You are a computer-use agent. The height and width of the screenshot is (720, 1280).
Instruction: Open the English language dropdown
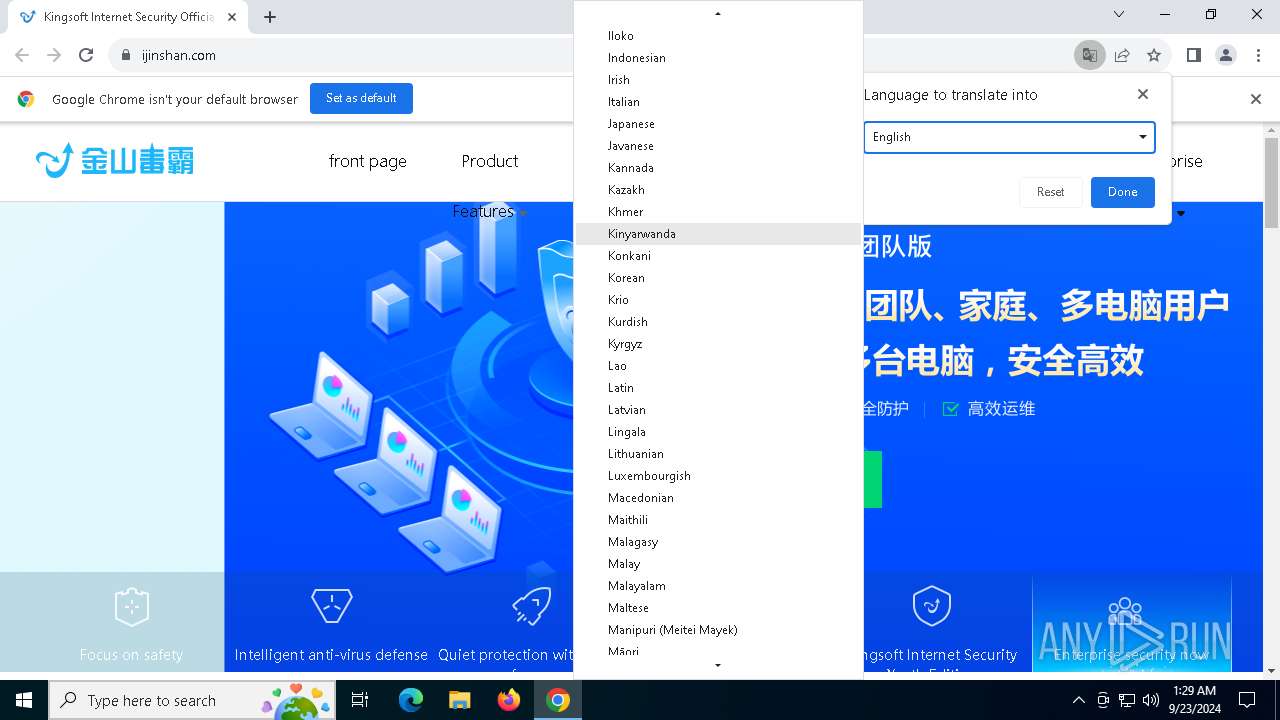click(x=1009, y=137)
